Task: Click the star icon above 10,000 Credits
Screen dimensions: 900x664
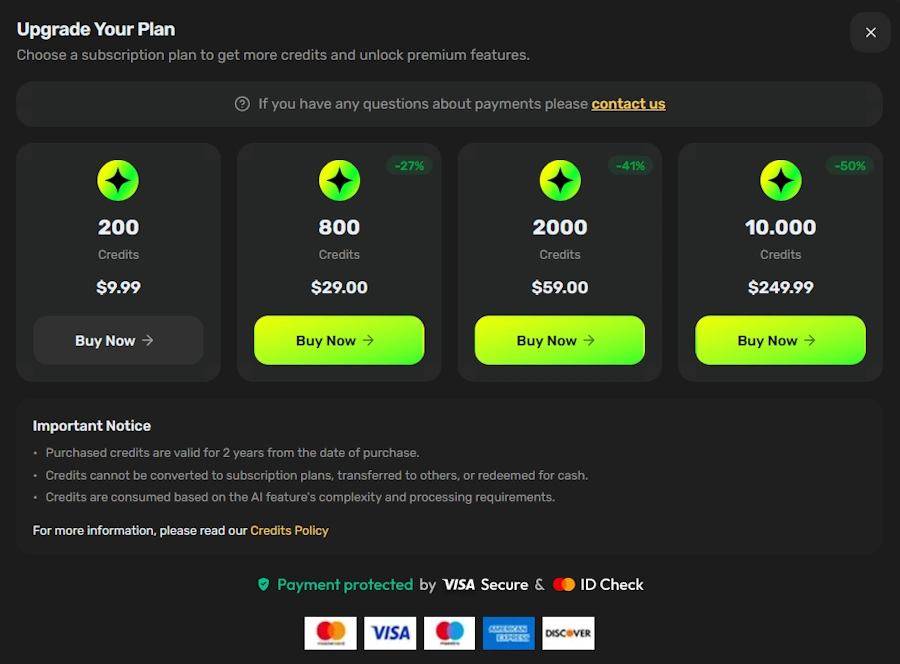Action: 781,180
